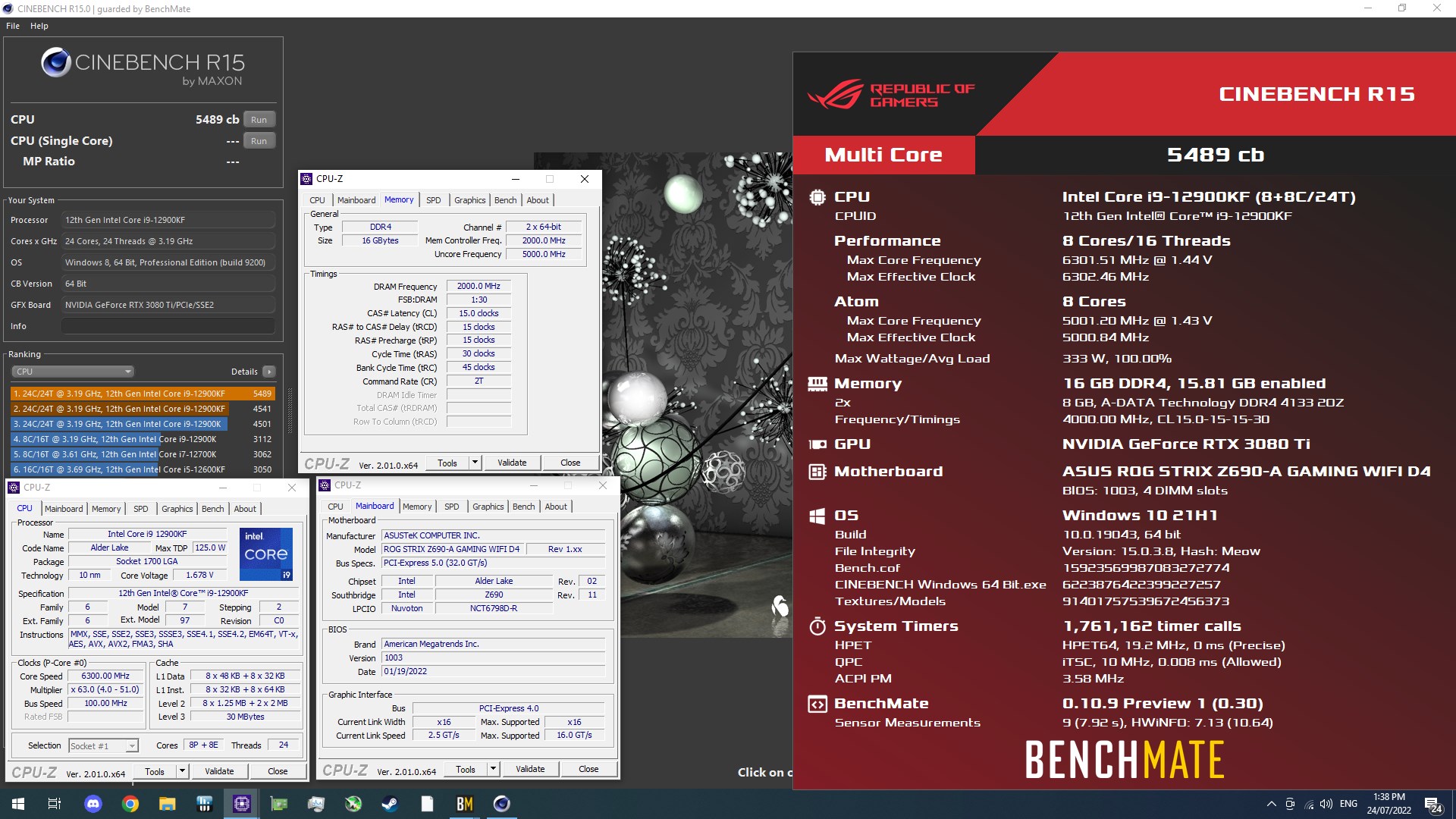Open the volume control in system tray
The height and width of the screenshot is (819, 1456).
[x=1326, y=804]
